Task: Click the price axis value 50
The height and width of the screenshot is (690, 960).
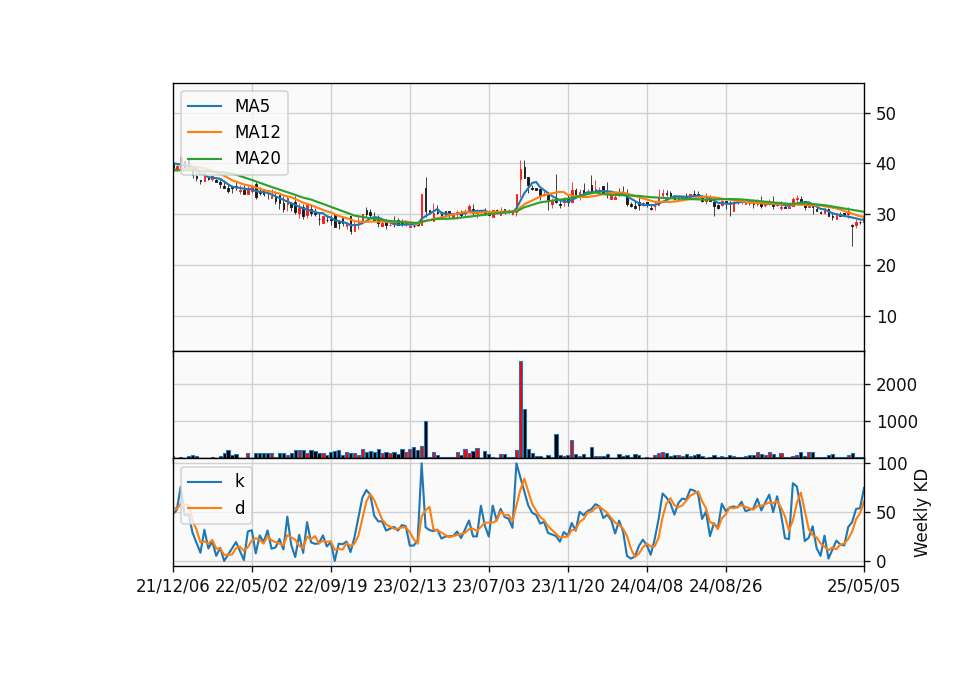Action: [886, 114]
